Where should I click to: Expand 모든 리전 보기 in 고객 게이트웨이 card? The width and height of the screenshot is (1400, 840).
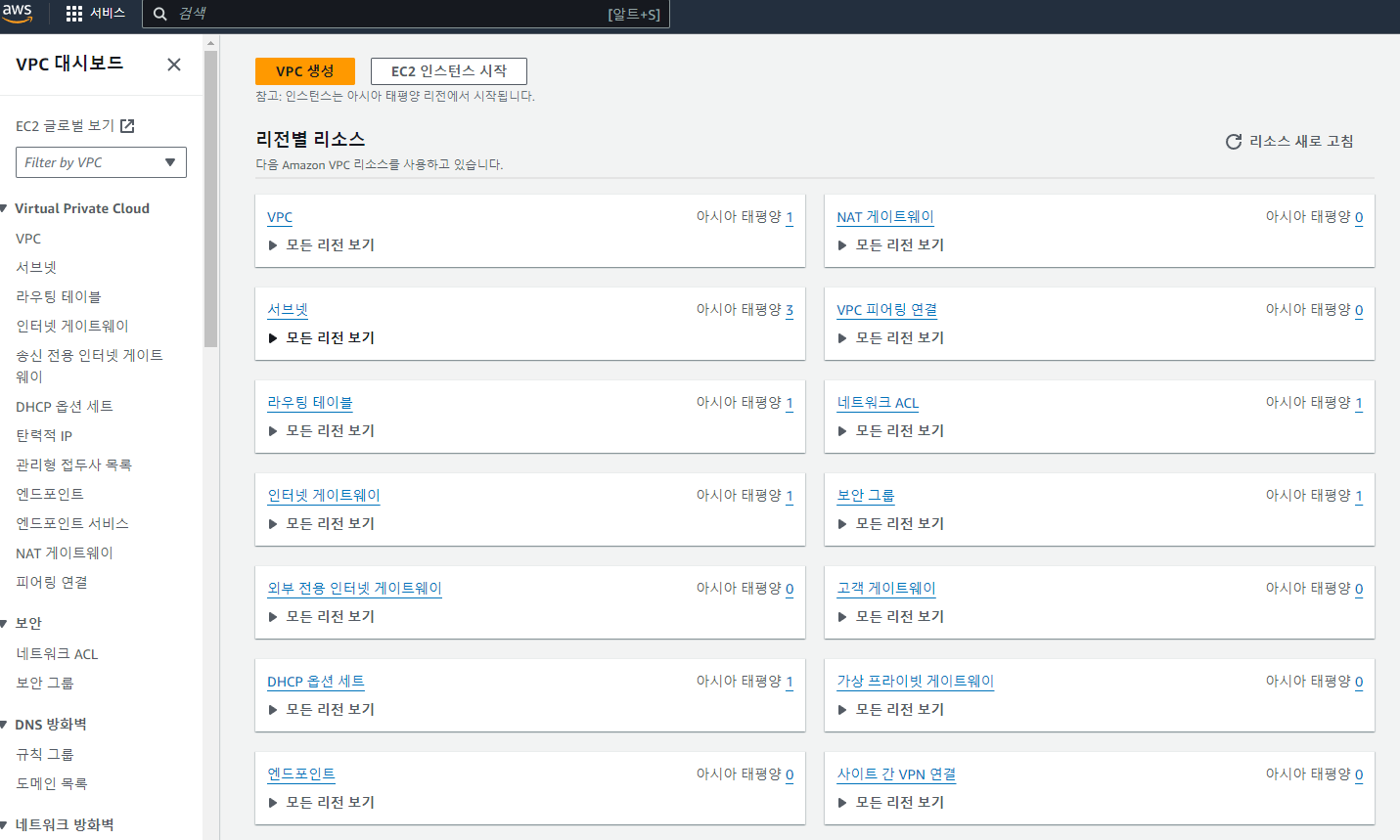[891, 617]
